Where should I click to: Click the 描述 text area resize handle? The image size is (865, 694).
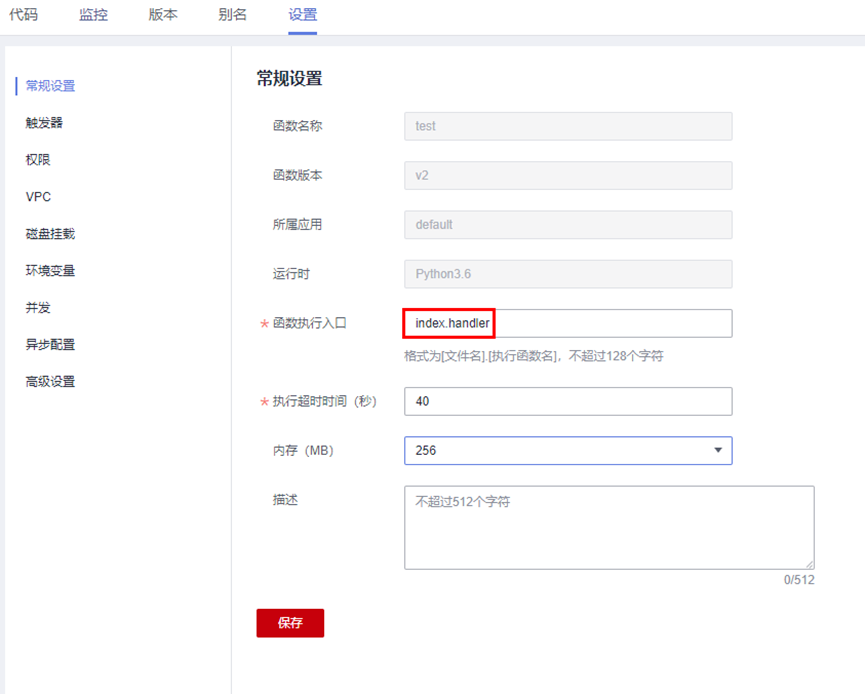pyautogui.click(x=809, y=564)
